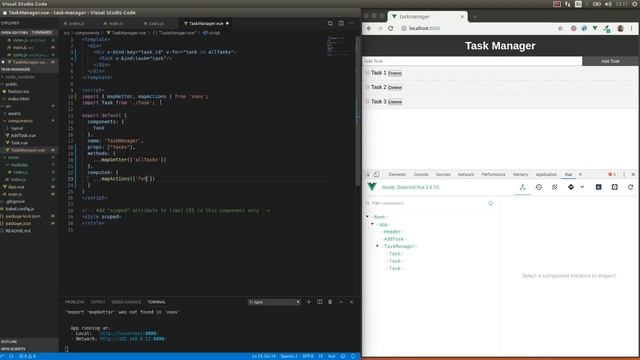640x360 pixels.
Task: Check the Task 2 checkbox
Action: pos(367,87)
